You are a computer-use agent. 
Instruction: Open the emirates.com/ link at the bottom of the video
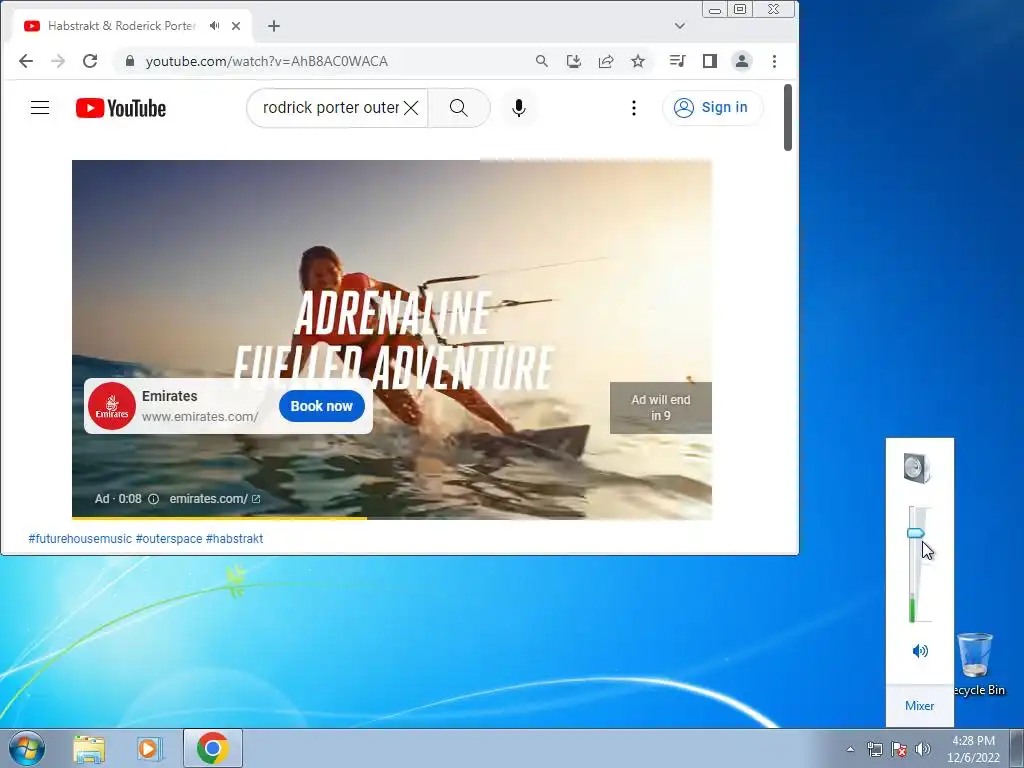pos(215,499)
